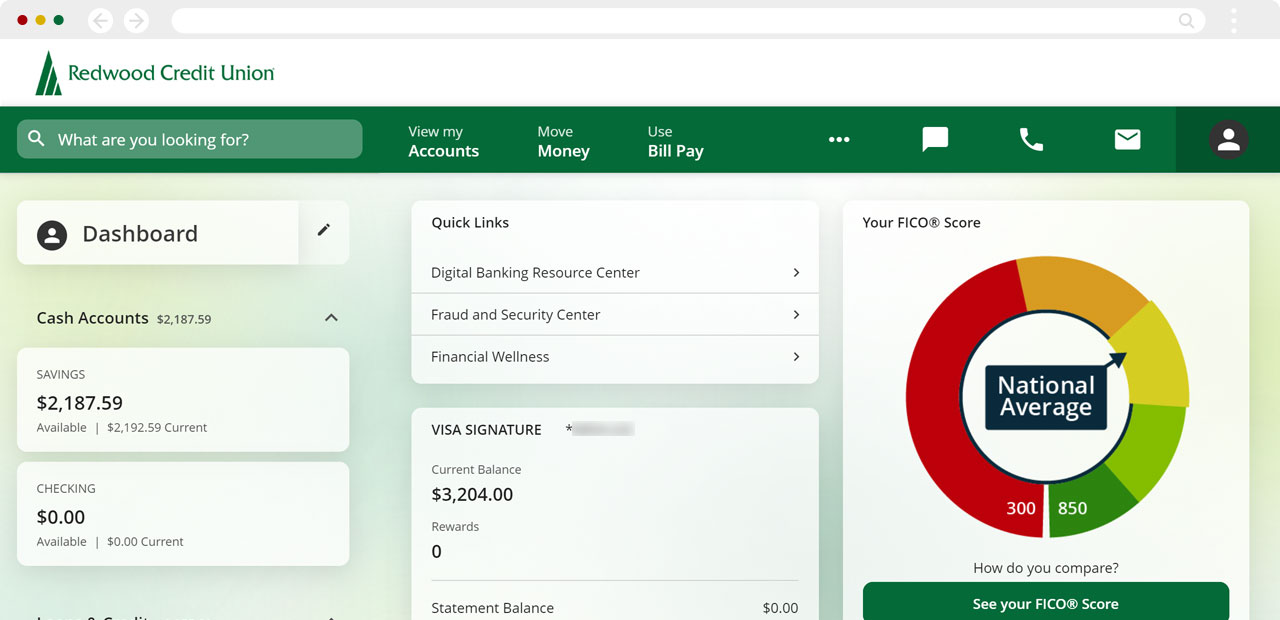Open the mail envelope icon

pos(1127,140)
